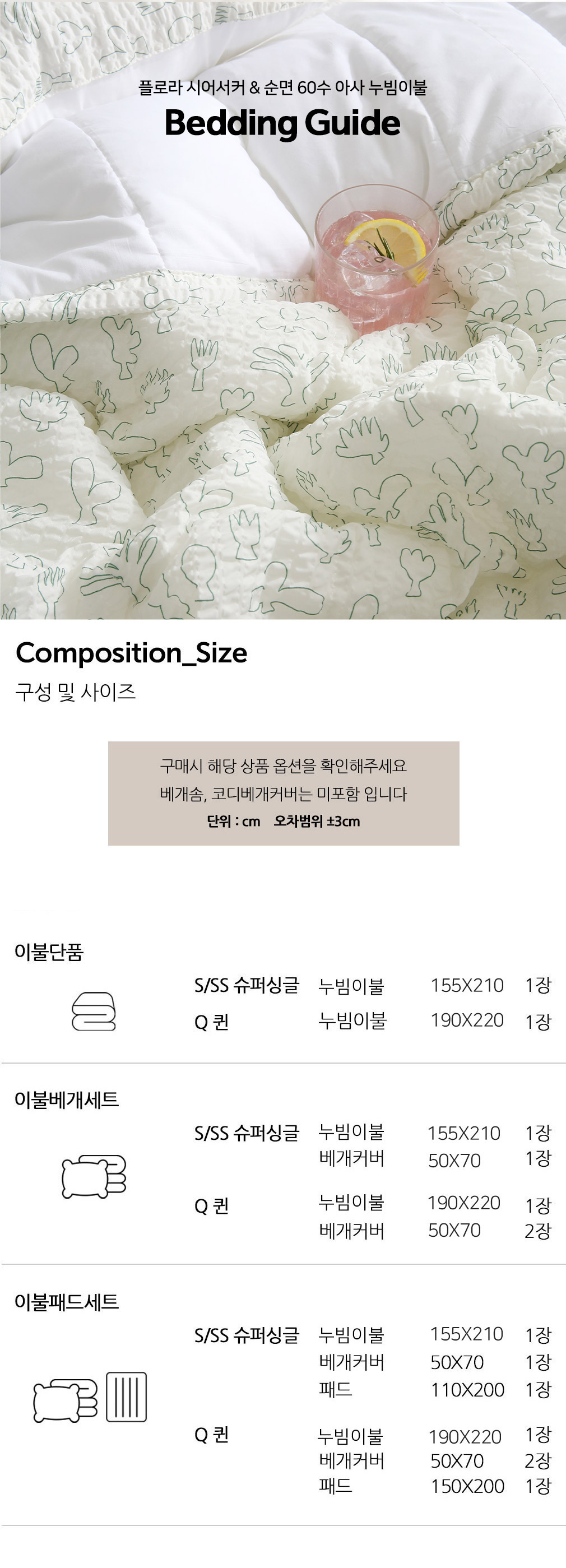This screenshot has width=566, height=1568.
Task: Click the Korean product name above Bedding Guide
Action: (282, 87)
